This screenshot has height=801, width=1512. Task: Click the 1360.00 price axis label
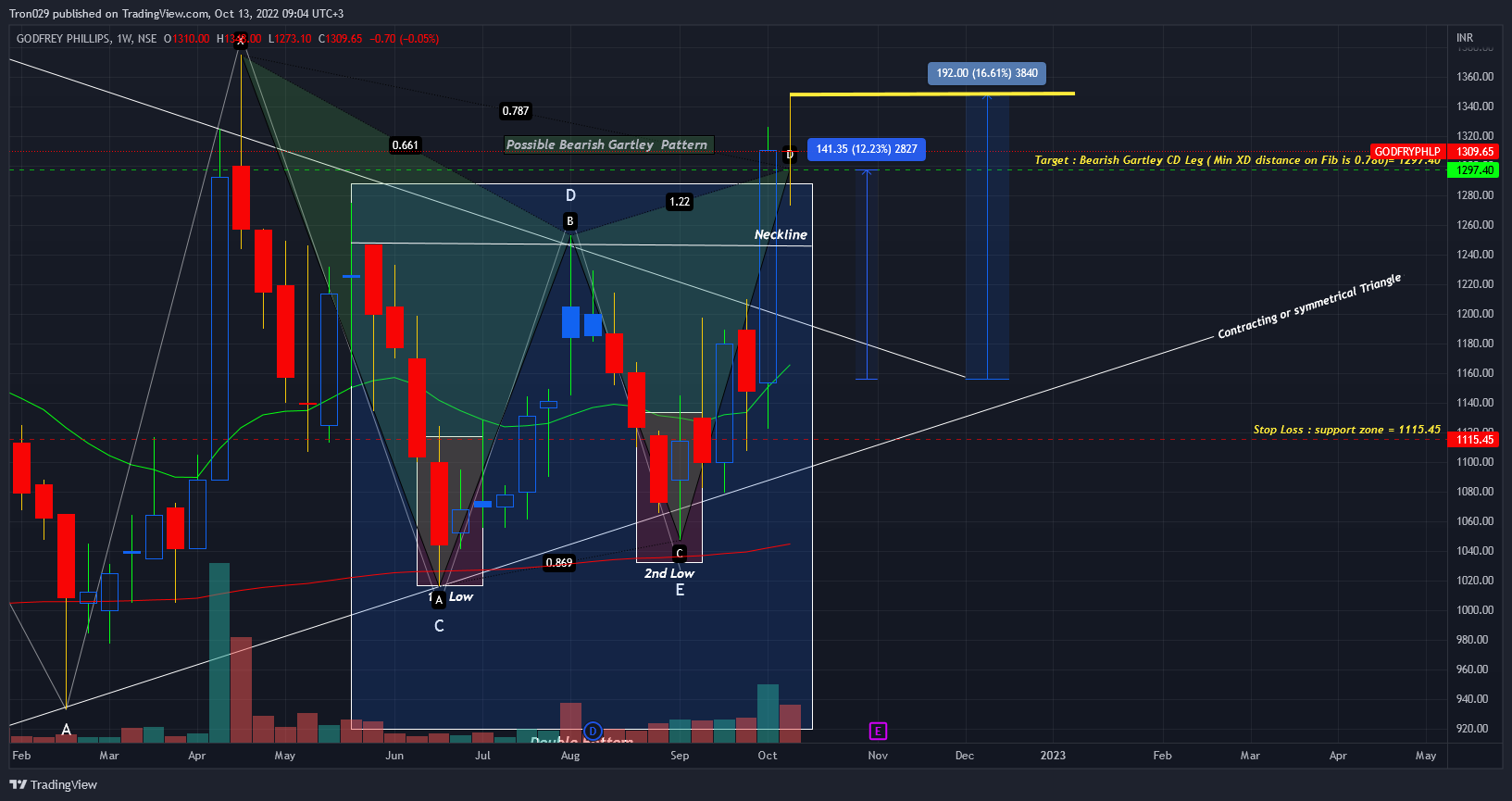coord(1475,77)
